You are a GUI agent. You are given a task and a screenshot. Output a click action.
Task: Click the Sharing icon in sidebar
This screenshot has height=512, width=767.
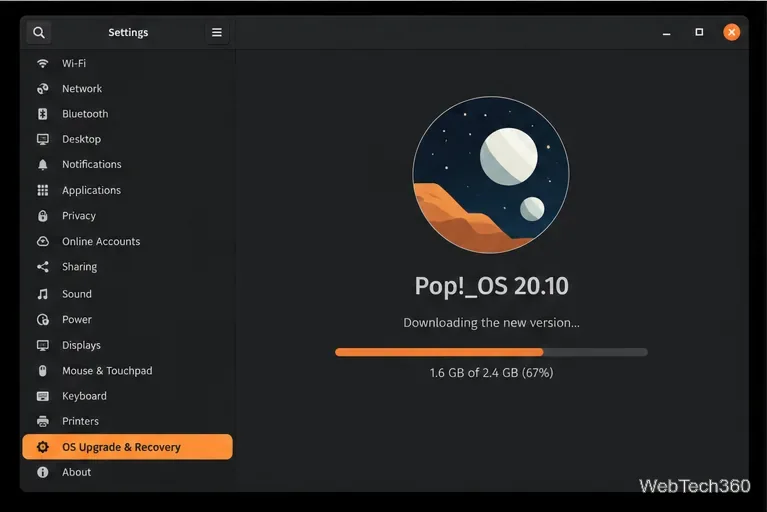43,267
